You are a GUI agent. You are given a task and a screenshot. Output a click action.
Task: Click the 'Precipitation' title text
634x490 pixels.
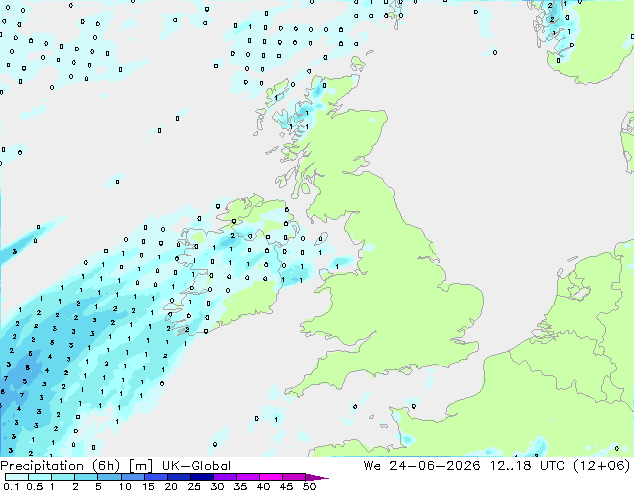[x=42, y=466]
